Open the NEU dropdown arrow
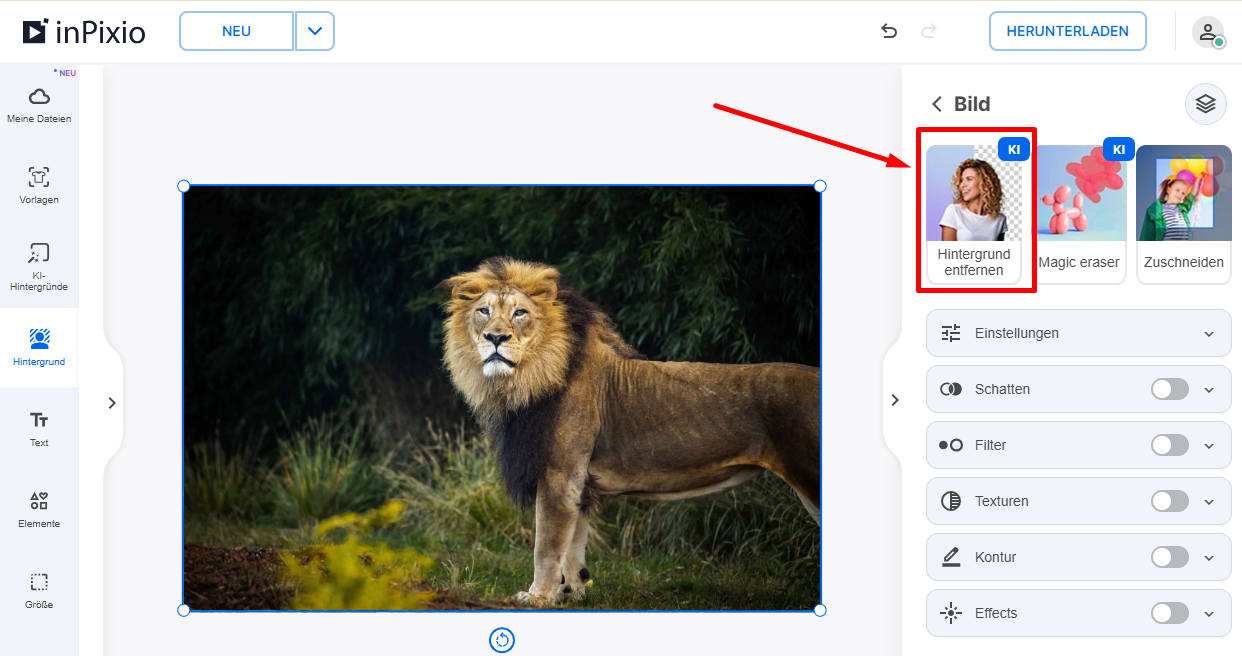This screenshot has width=1242, height=656. [315, 31]
